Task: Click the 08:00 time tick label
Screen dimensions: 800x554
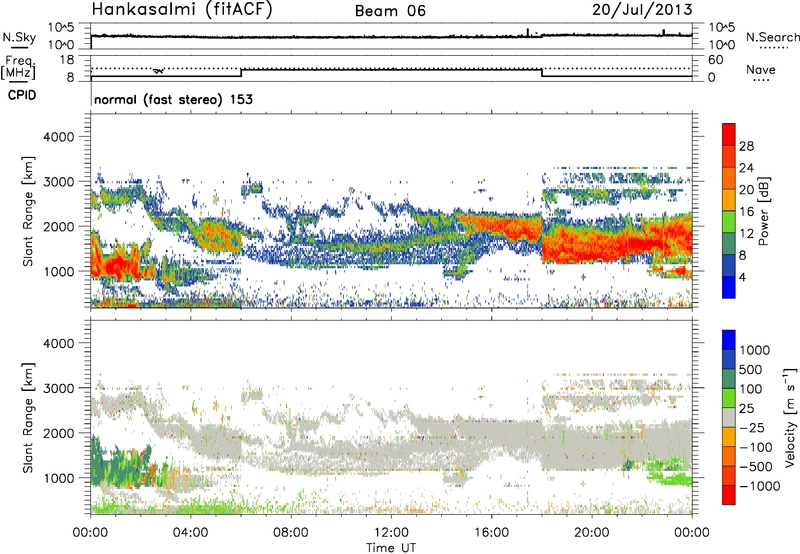Action: pyautogui.click(x=291, y=533)
